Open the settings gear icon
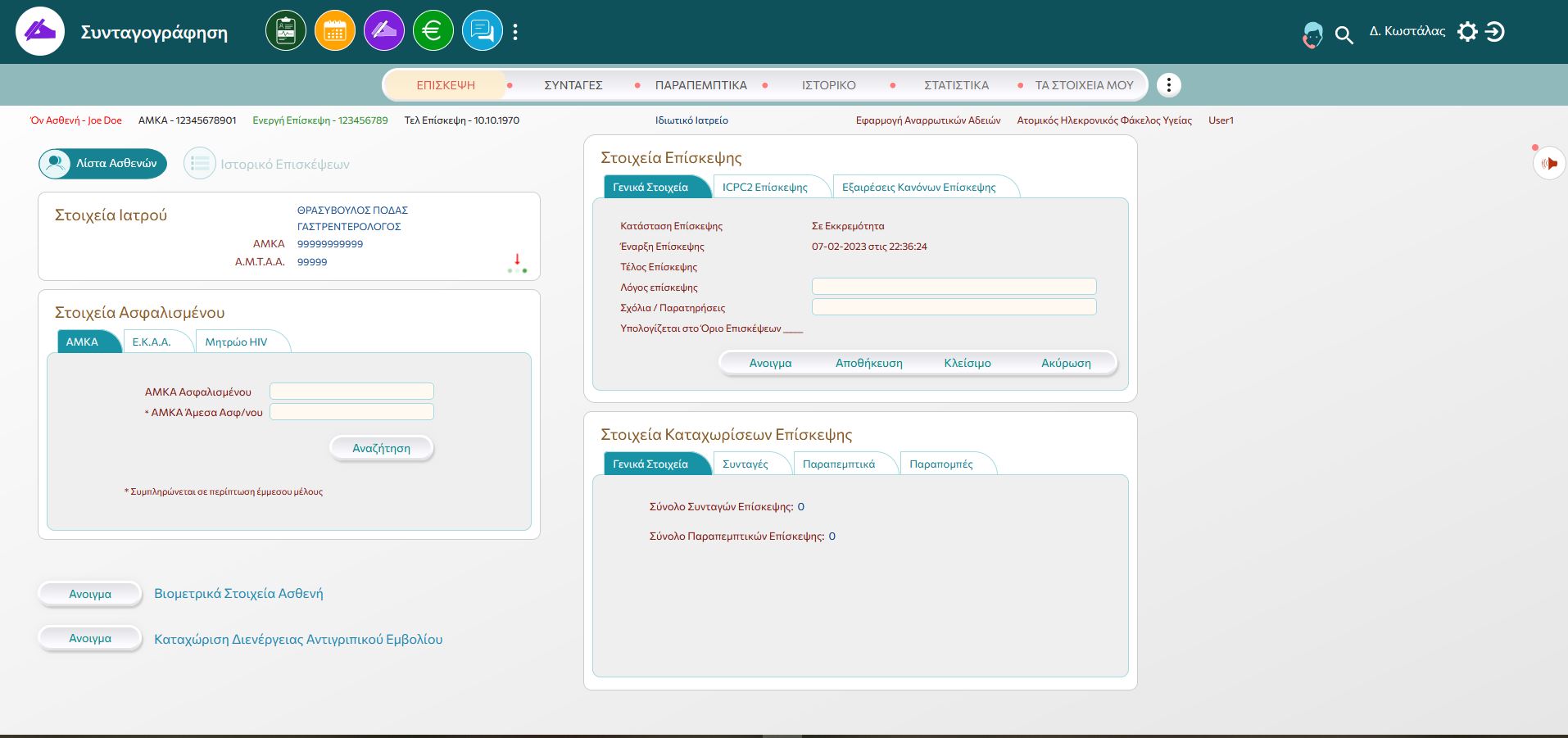Screen dimensions: 1568x738 (1468, 32)
